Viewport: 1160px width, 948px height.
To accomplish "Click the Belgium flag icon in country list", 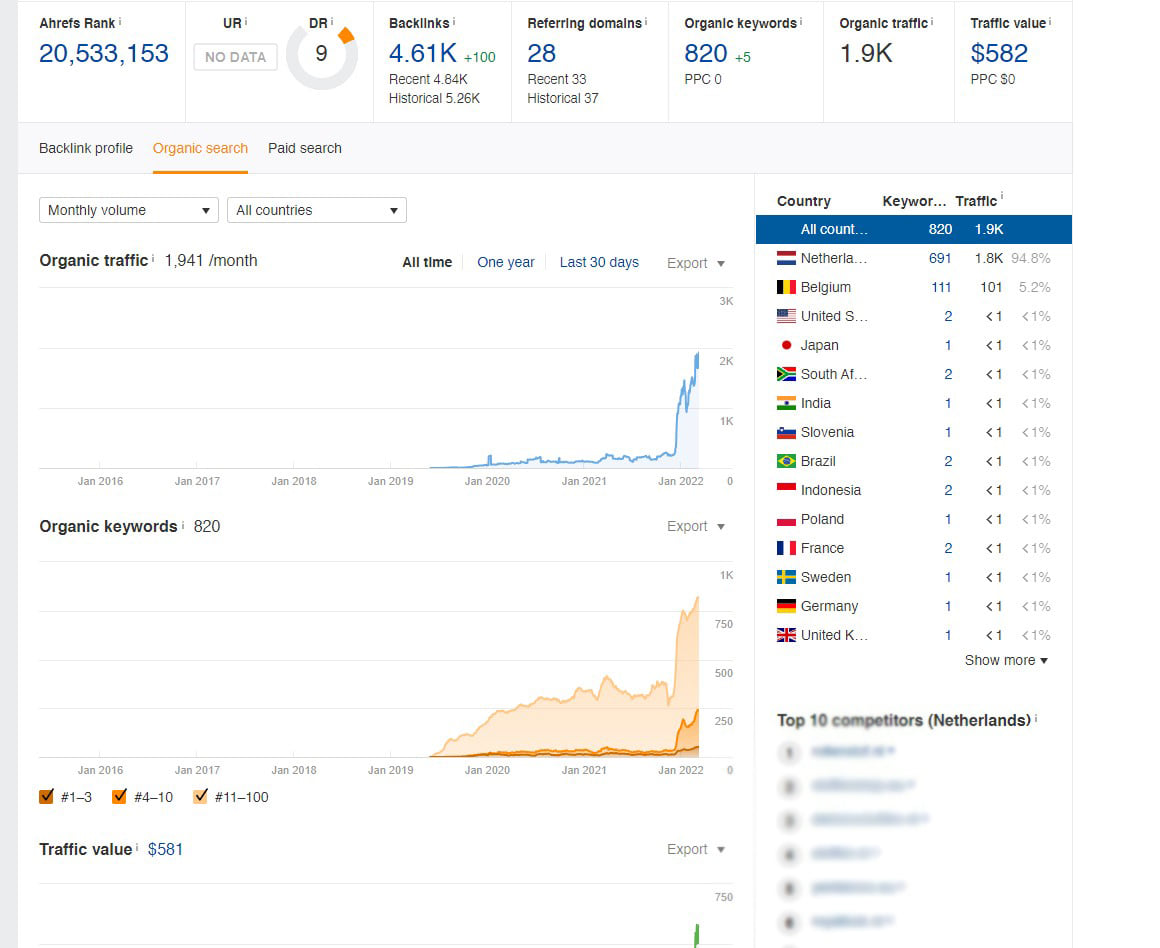I will click(786, 287).
